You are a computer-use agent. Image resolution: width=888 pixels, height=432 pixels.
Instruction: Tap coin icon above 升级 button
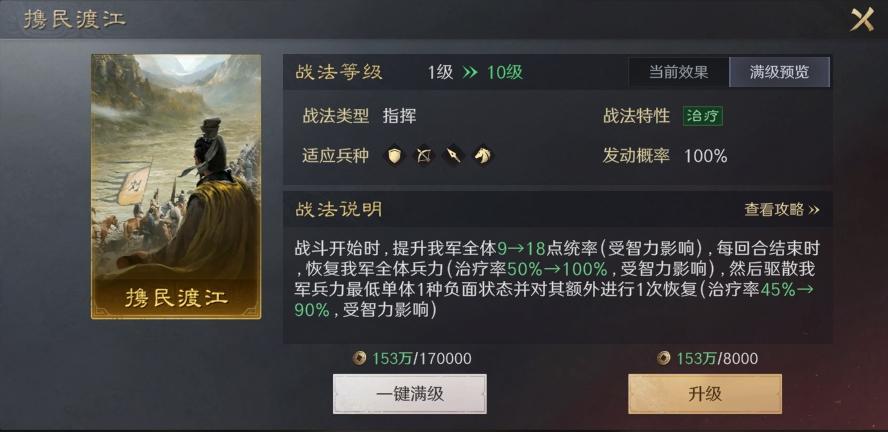pyautogui.click(x=663, y=358)
